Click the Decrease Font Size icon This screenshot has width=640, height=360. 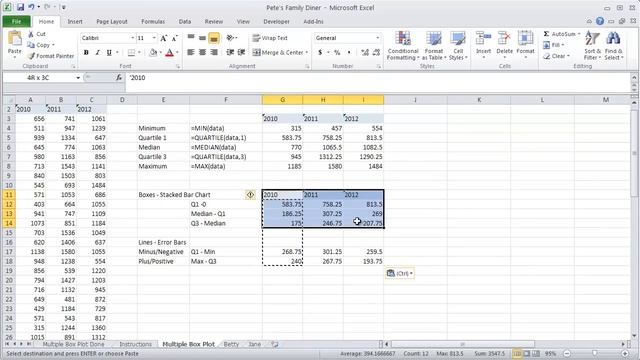(x=174, y=38)
